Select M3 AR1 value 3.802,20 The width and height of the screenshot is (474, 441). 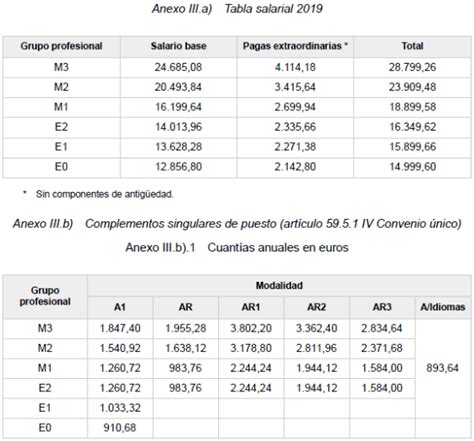[x=251, y=328]
